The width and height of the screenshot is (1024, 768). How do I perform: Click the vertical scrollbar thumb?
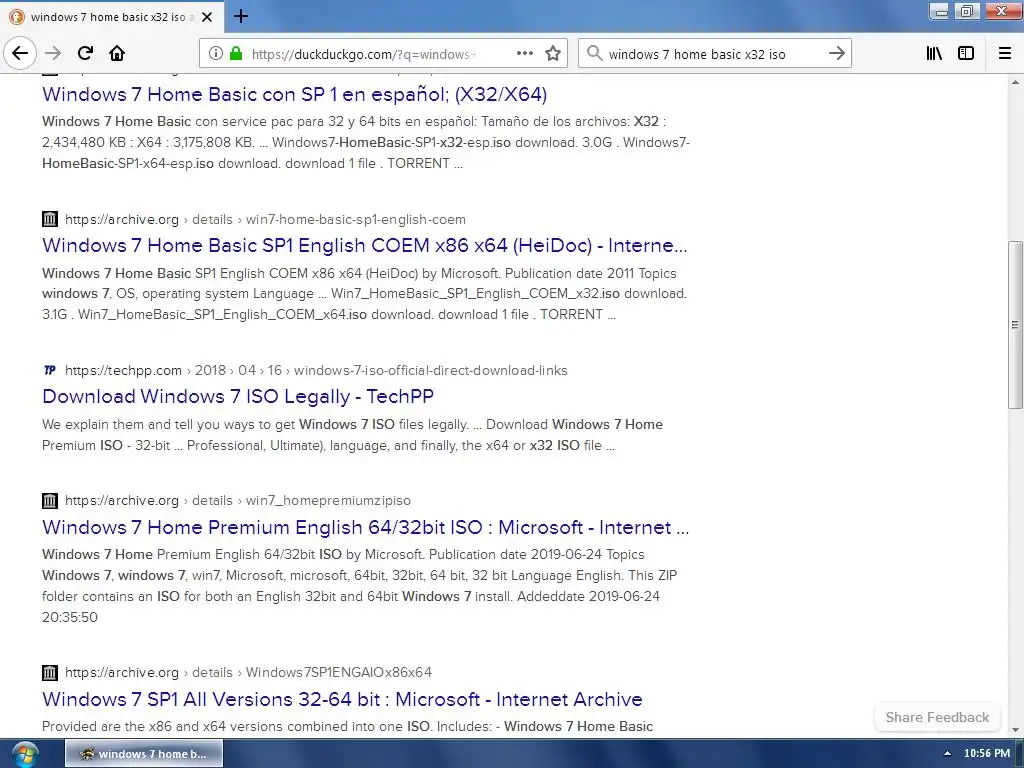point(1015,325)
